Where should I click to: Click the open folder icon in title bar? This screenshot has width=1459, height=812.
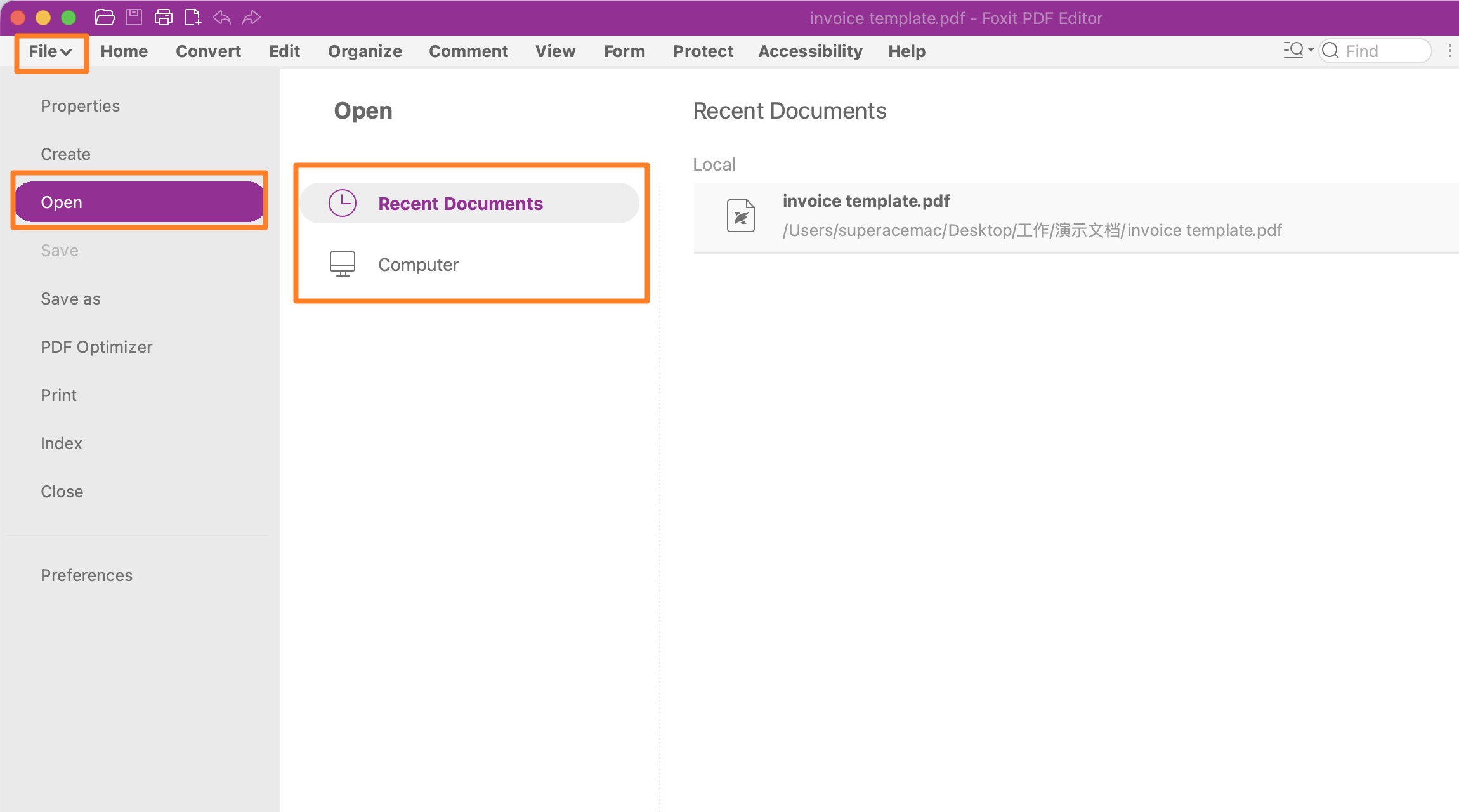coord(105,18)
